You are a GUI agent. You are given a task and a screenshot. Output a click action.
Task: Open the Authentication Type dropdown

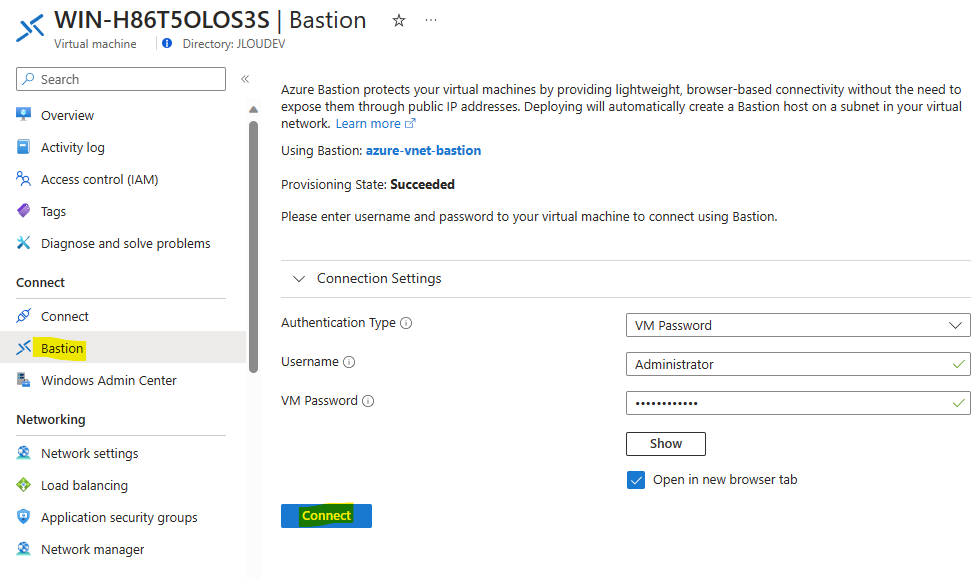(x=798, y=325)
